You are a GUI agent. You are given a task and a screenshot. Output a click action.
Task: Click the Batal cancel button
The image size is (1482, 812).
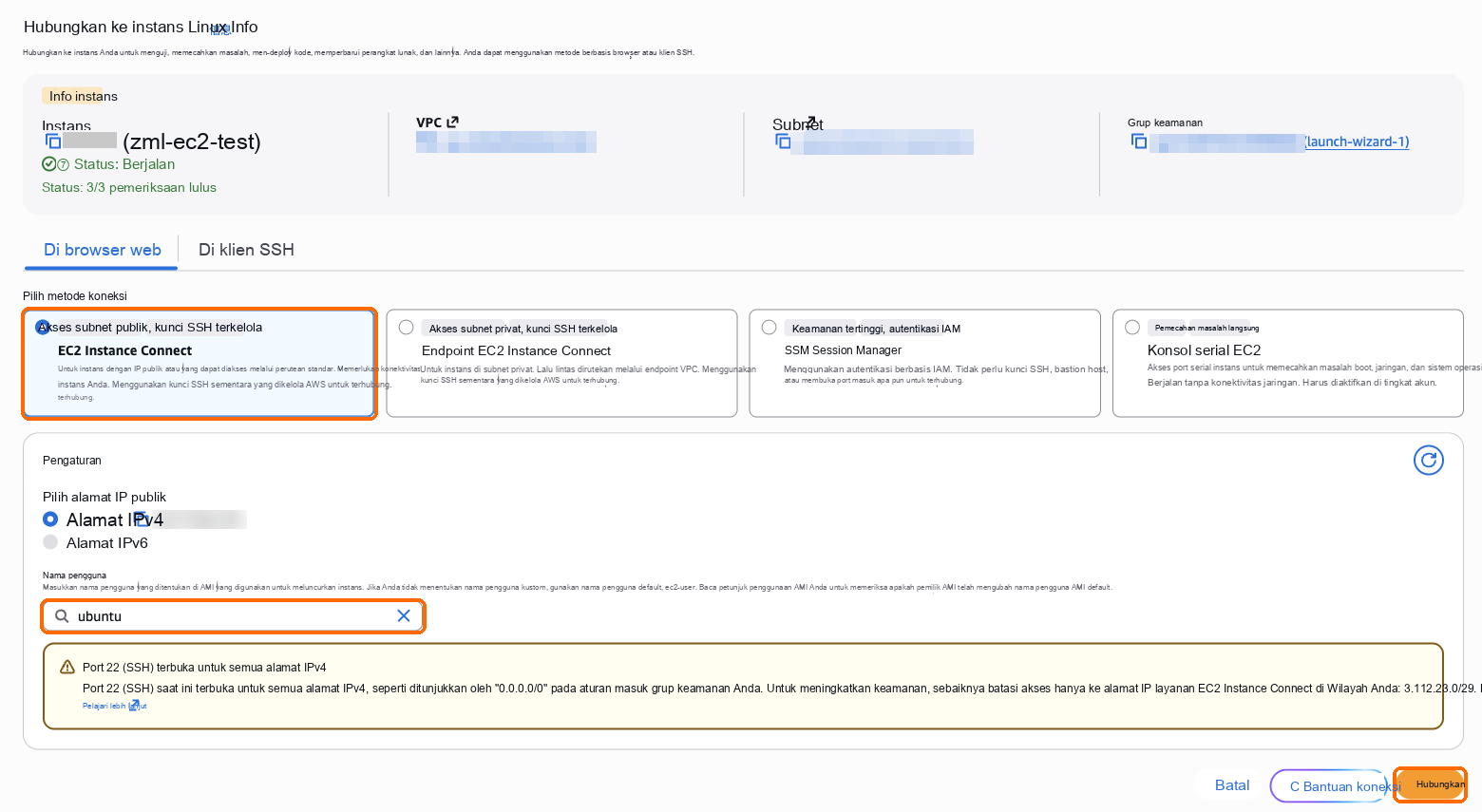pyautogui.click(x=1232, y=785)
